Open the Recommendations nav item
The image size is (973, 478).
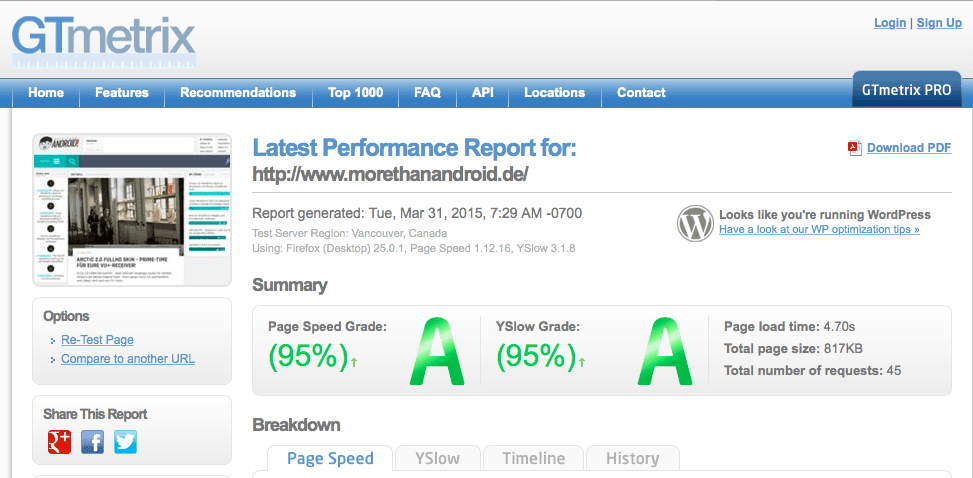coord(238,93)
